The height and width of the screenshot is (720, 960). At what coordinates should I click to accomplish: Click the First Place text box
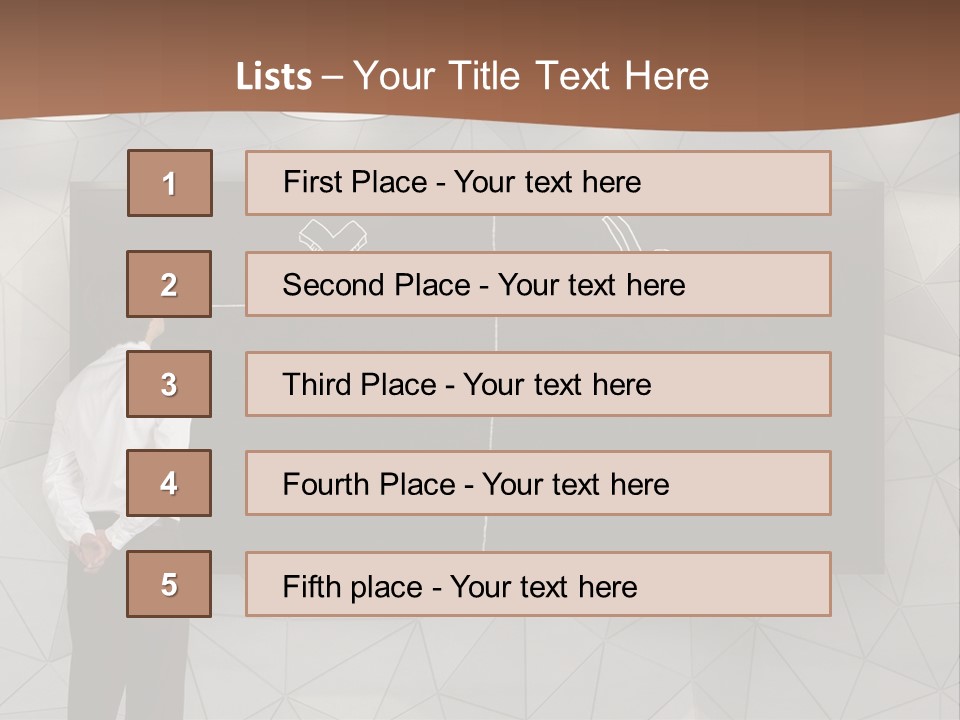pos(538,183)
